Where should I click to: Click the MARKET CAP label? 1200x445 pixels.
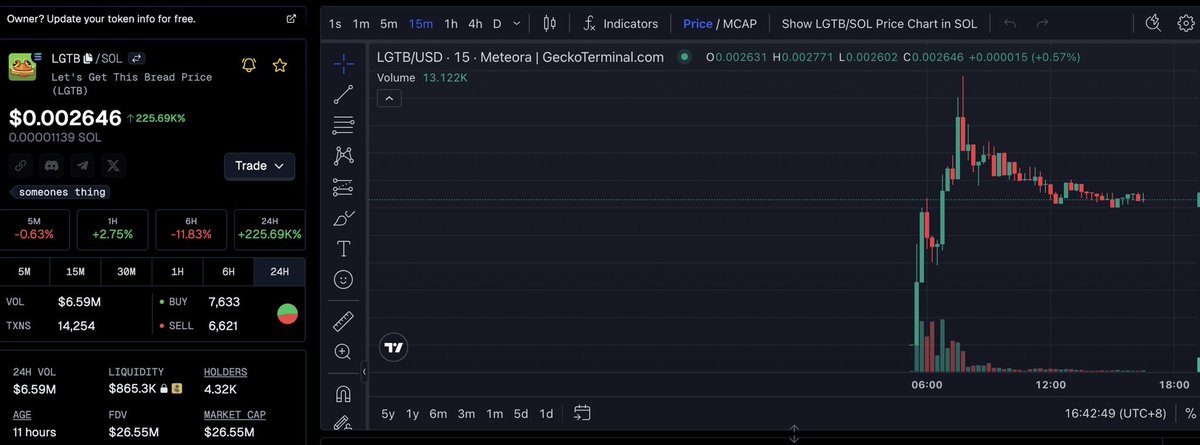coord(235,415)
